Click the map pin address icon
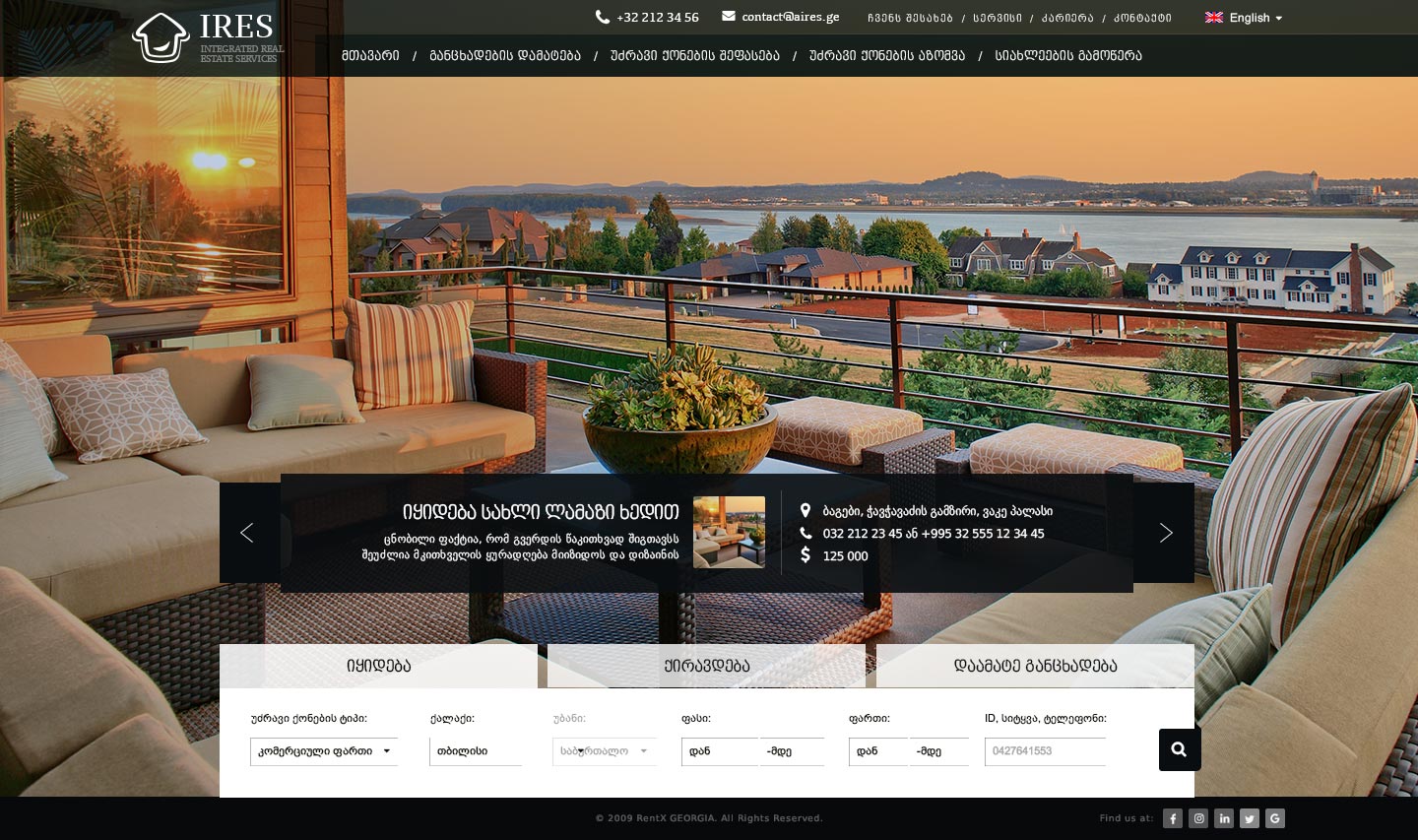1418x840 pixels. tap(805, 510)
